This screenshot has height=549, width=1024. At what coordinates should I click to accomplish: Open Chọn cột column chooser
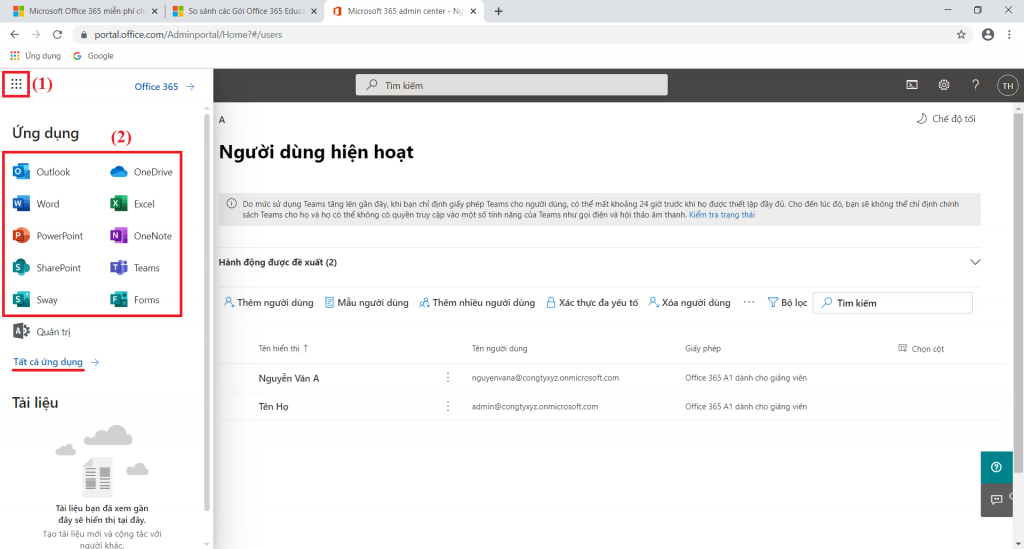click(921, 349)
